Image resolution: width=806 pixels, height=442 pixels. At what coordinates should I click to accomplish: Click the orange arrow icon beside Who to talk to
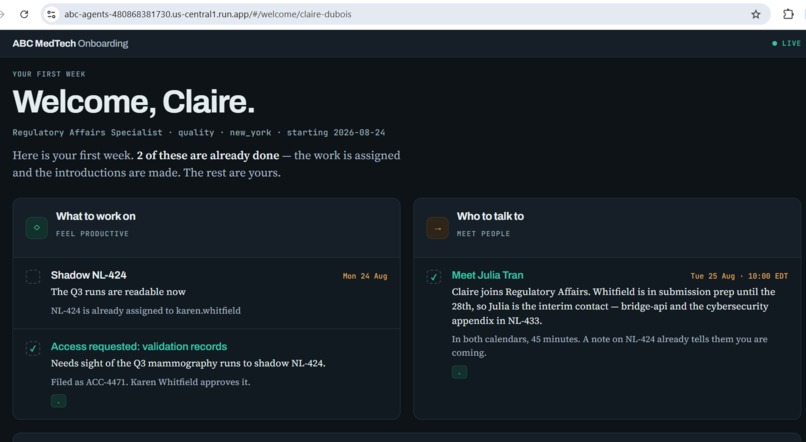437,228
